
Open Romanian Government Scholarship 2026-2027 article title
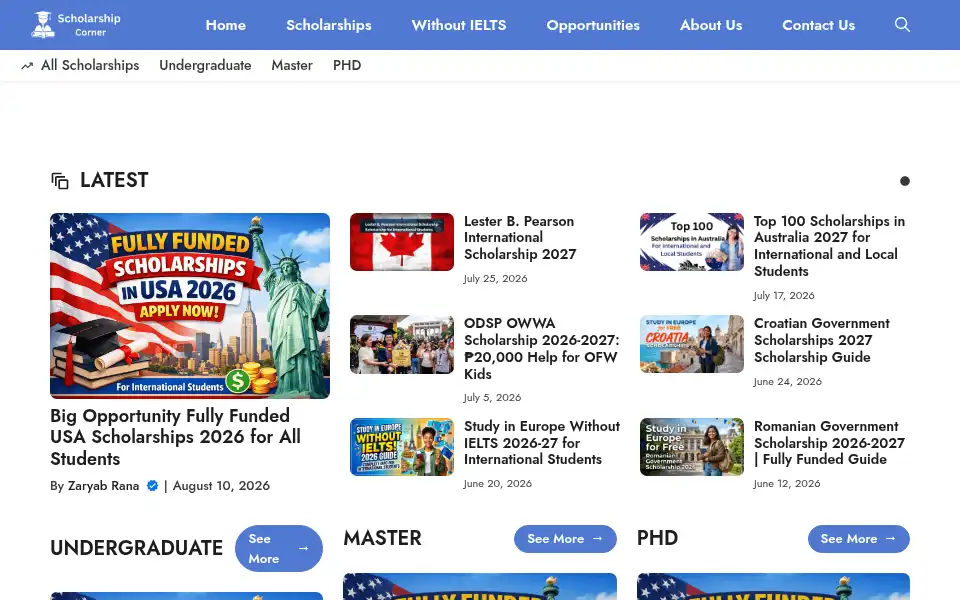click(830, 443)
